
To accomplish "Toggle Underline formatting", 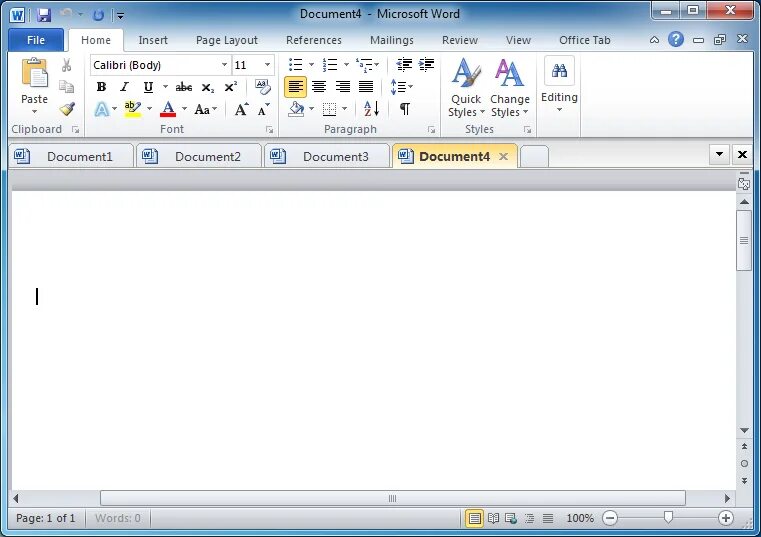I will point(148,87).
